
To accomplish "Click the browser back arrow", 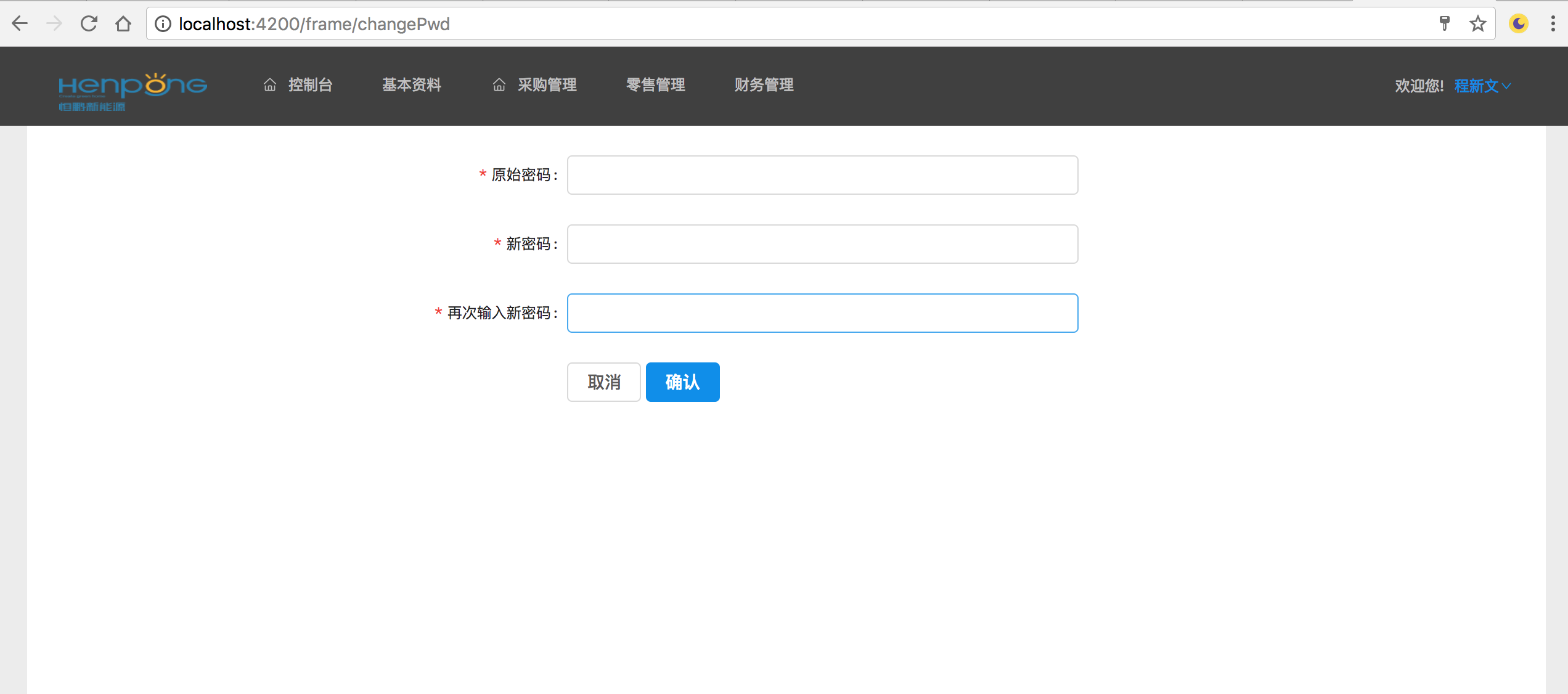I will [x=20, y=24].
